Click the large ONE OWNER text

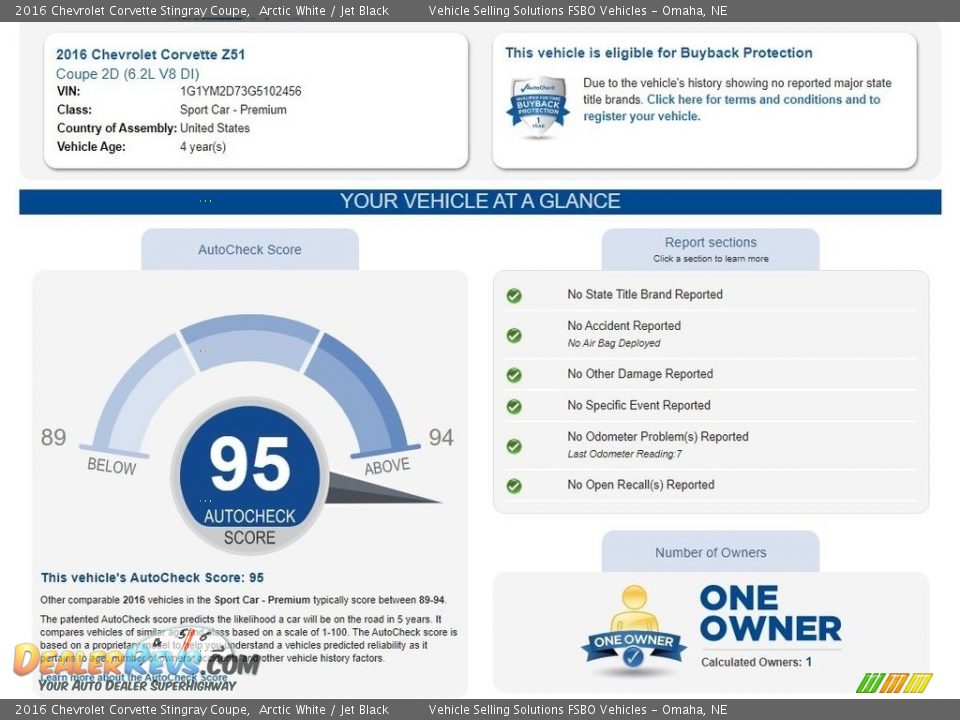(770, 613)
